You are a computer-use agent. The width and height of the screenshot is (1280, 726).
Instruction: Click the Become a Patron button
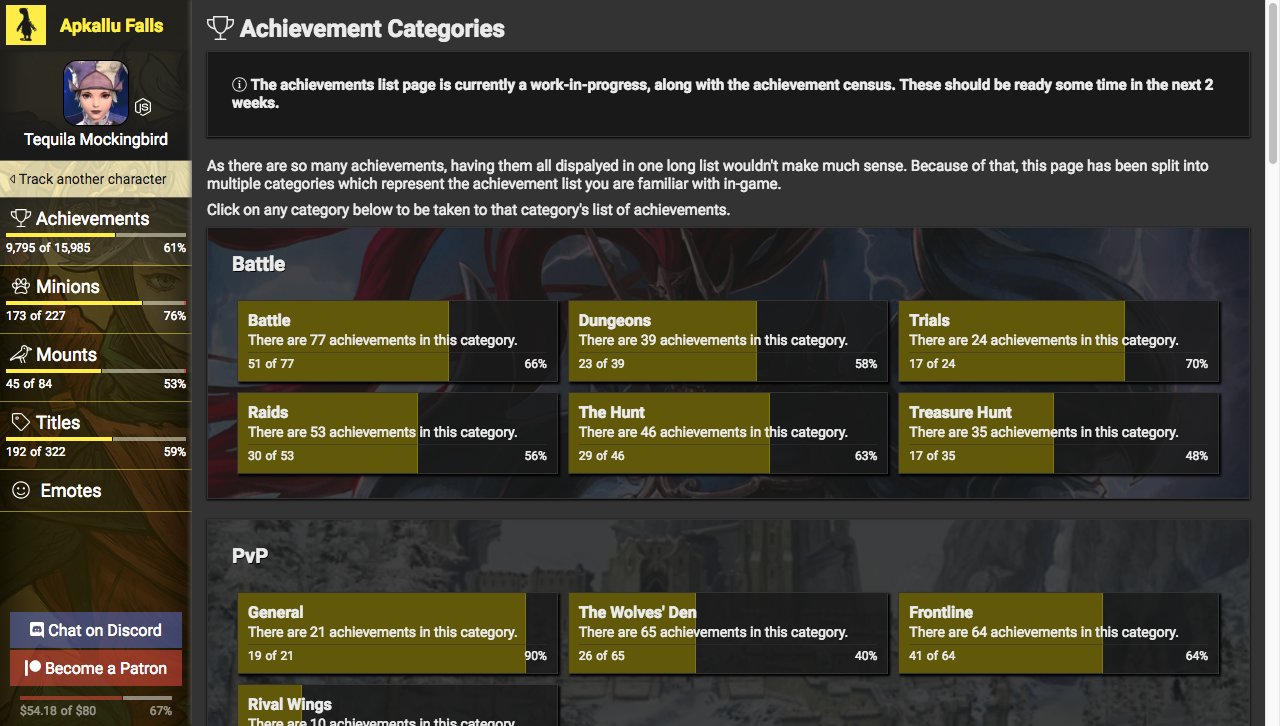(96, 668)
